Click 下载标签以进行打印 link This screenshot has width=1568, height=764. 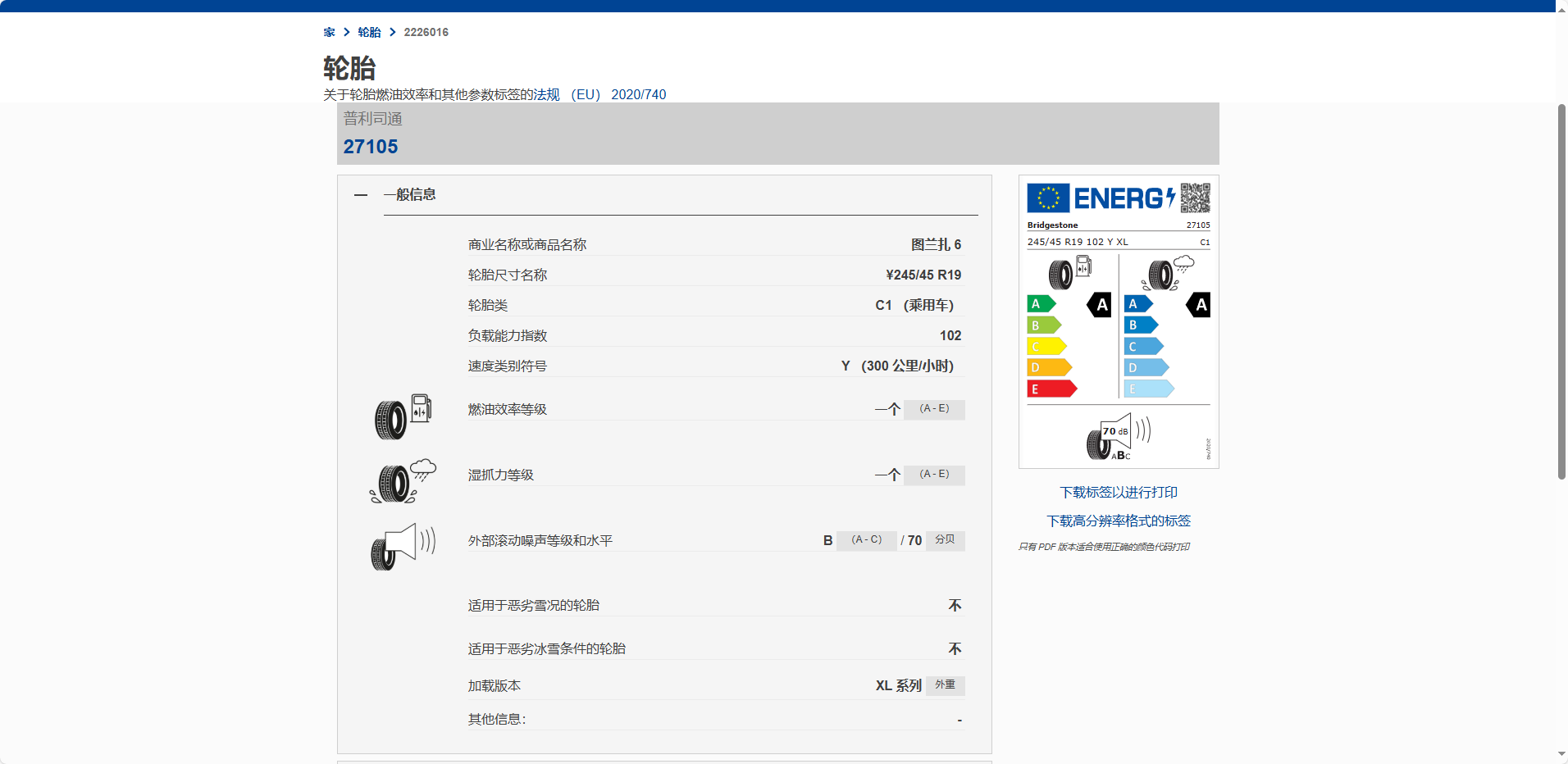click(1118, 493)
